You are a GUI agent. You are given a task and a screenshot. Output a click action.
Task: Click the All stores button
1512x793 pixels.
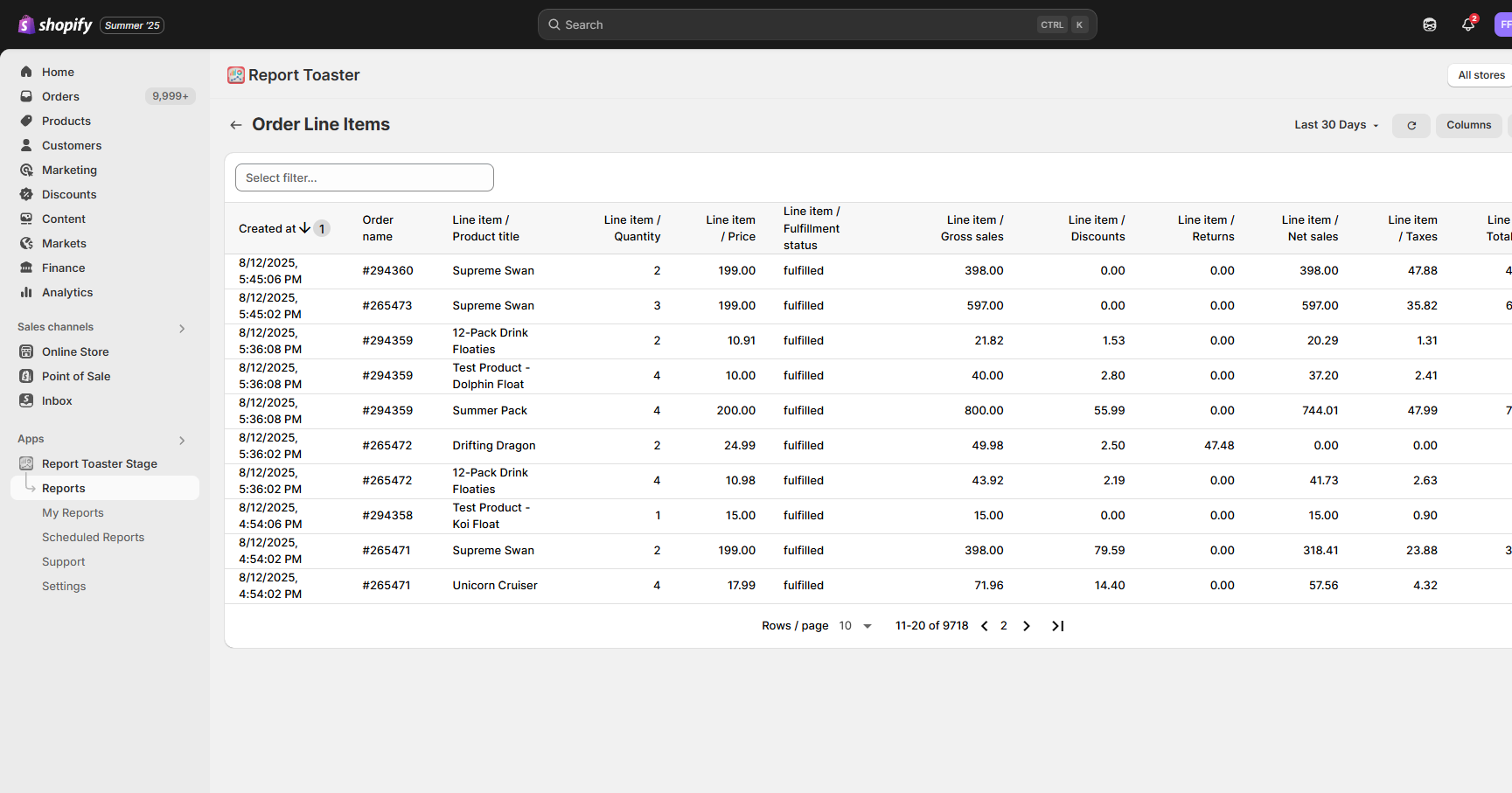(1481, 75)
